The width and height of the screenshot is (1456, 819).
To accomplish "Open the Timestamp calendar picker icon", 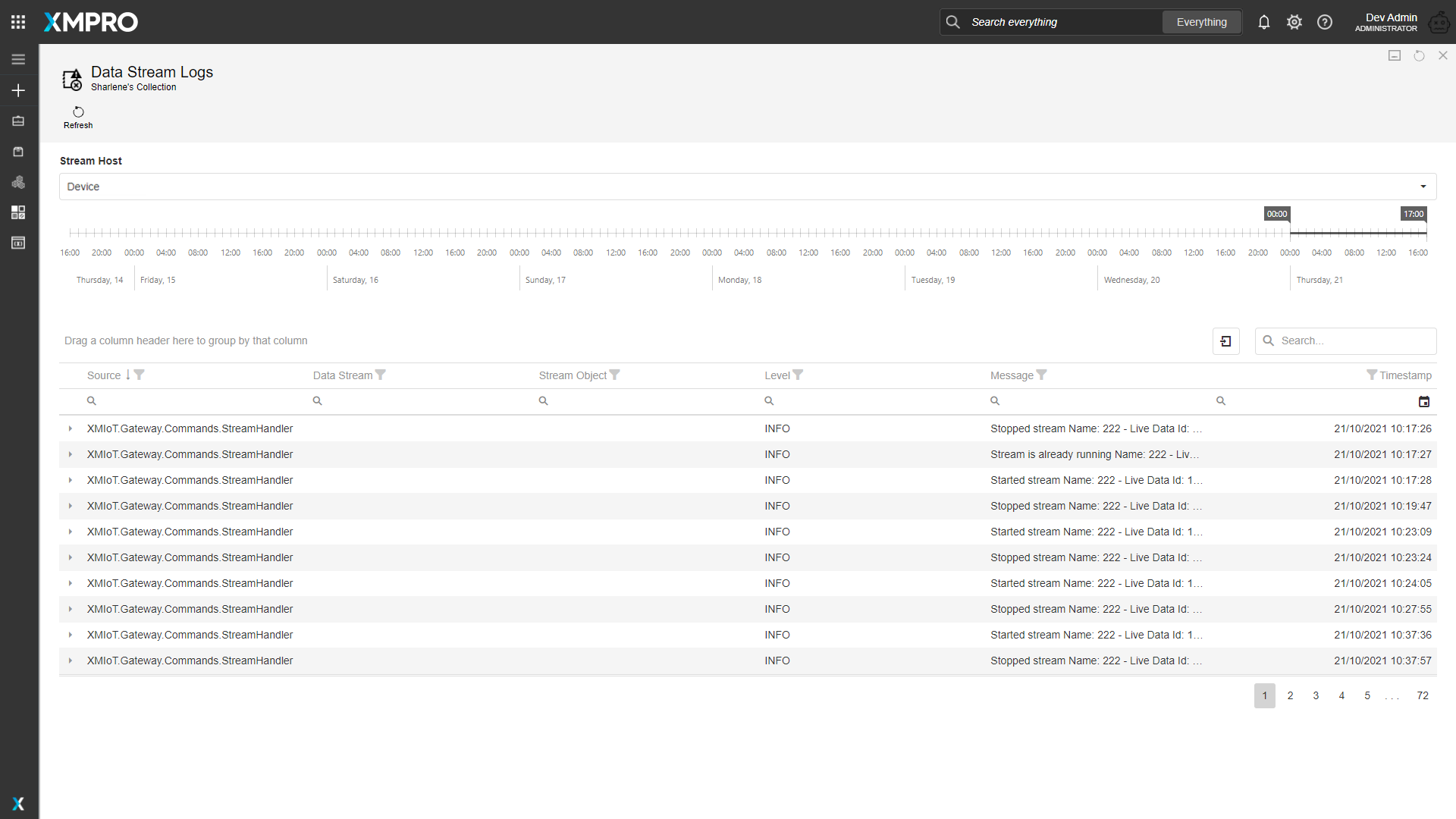I will (1423, 401).
